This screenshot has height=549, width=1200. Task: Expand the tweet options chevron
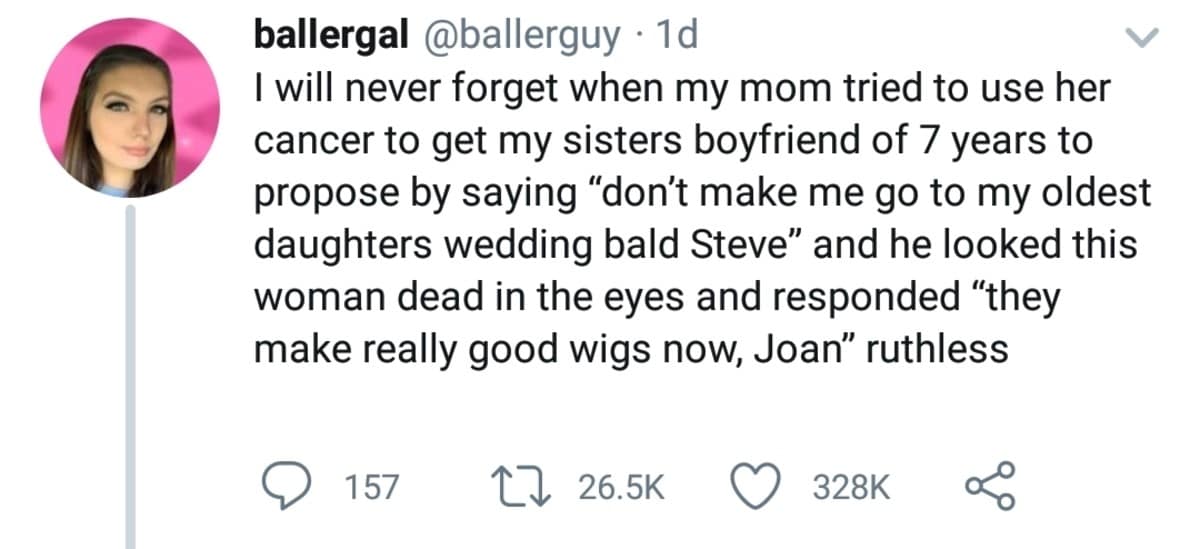(1140, 39)
